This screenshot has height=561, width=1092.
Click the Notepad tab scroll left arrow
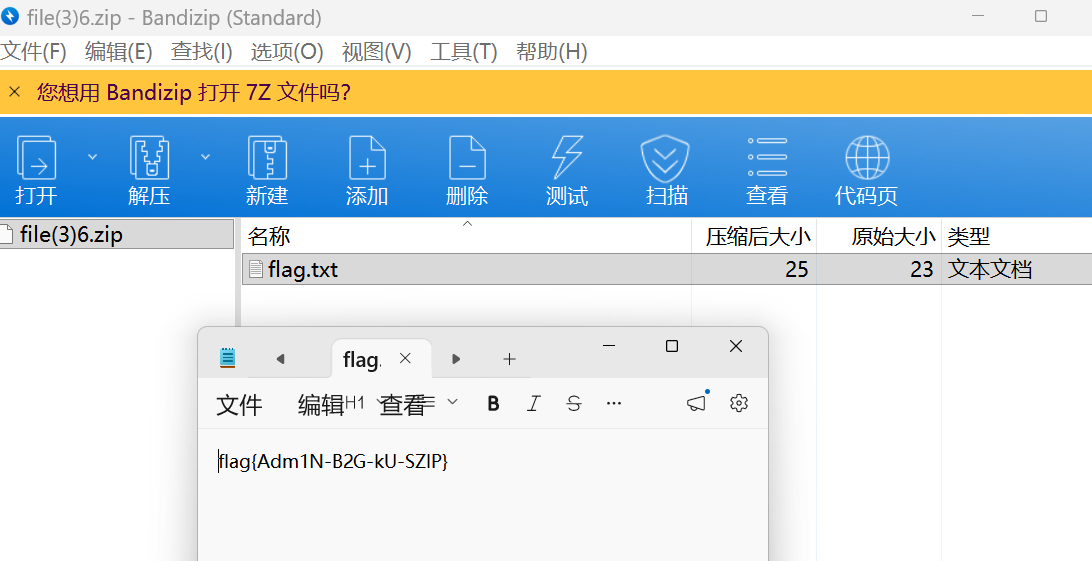tap(280, 359)
